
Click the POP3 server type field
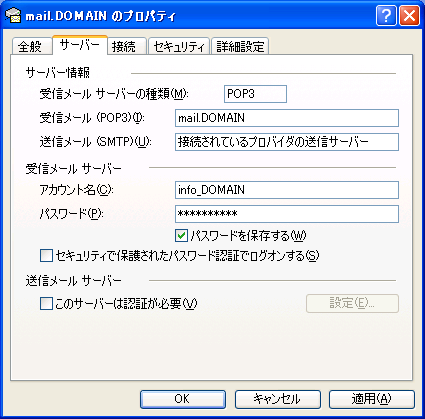[255, 94]
